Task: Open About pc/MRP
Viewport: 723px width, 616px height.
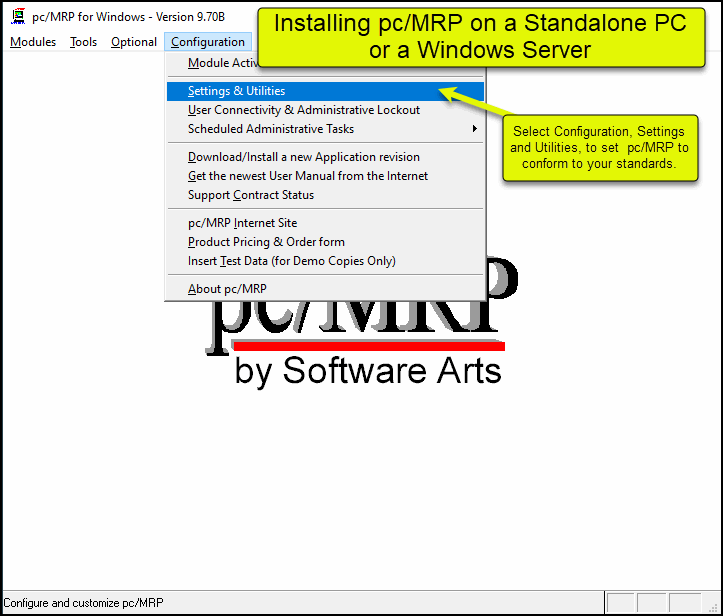Action: click(x=325, y=289)
